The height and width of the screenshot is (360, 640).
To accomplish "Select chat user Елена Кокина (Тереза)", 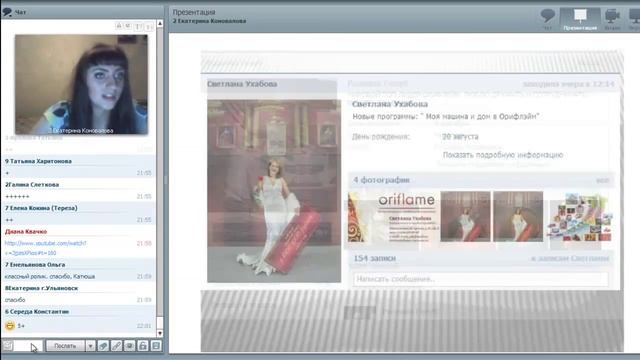I will click(x=41, y=208).
